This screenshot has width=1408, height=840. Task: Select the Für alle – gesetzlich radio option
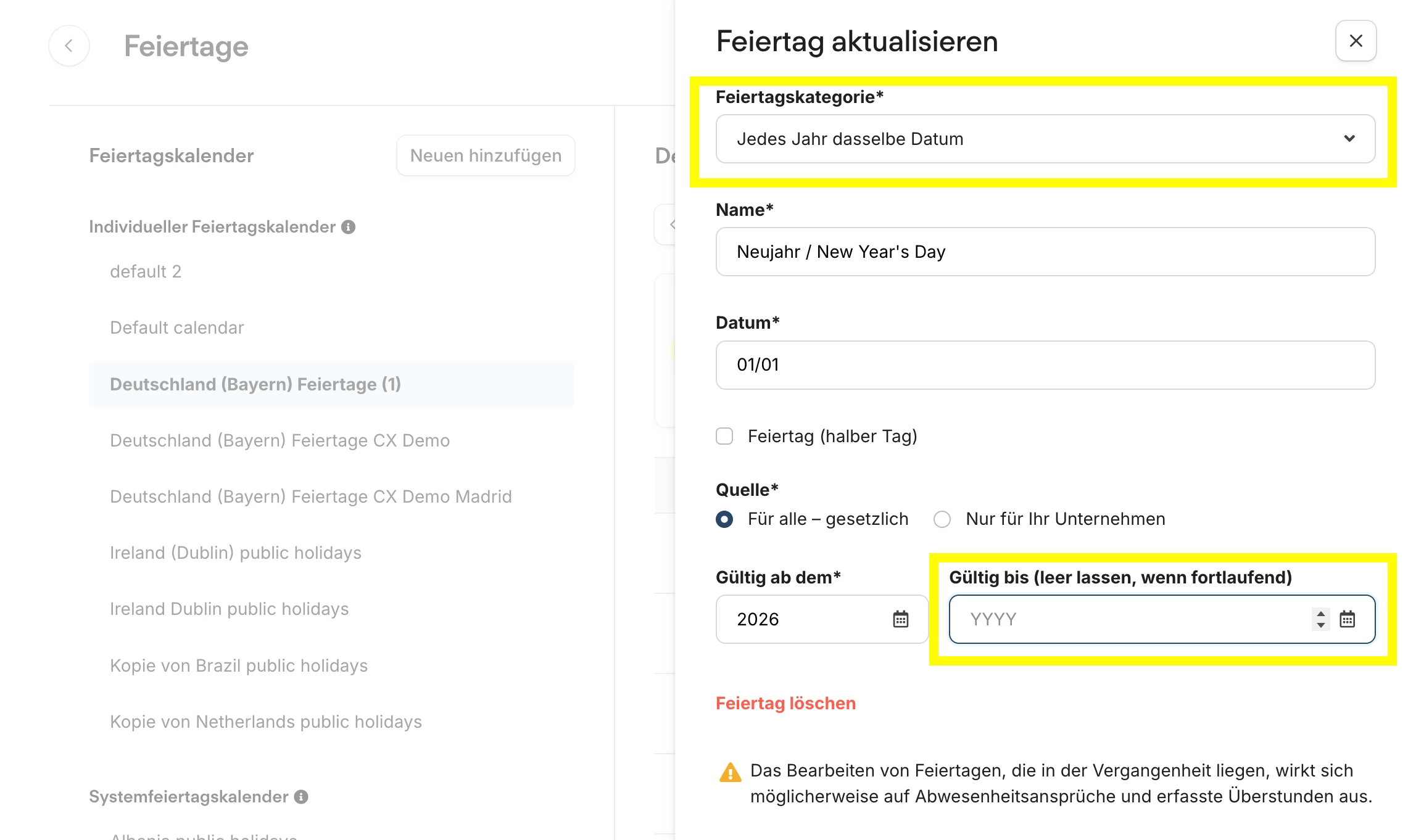(x=724, y=519)
